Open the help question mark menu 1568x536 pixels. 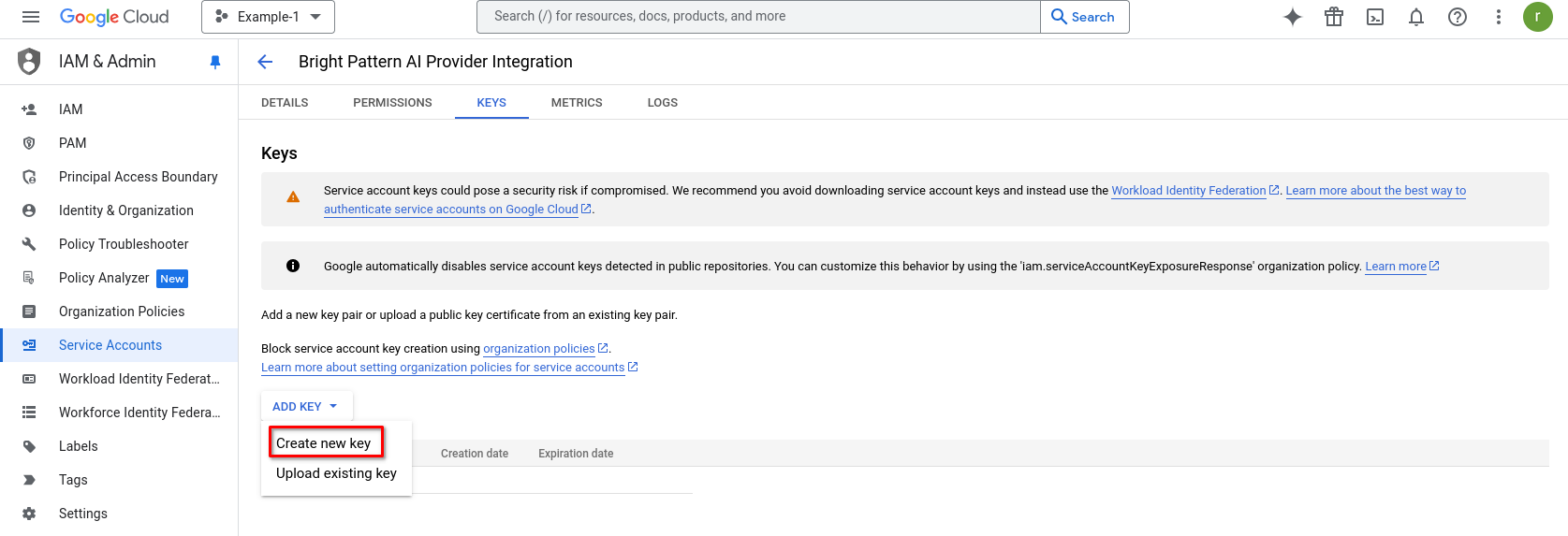pos(1458,17)
